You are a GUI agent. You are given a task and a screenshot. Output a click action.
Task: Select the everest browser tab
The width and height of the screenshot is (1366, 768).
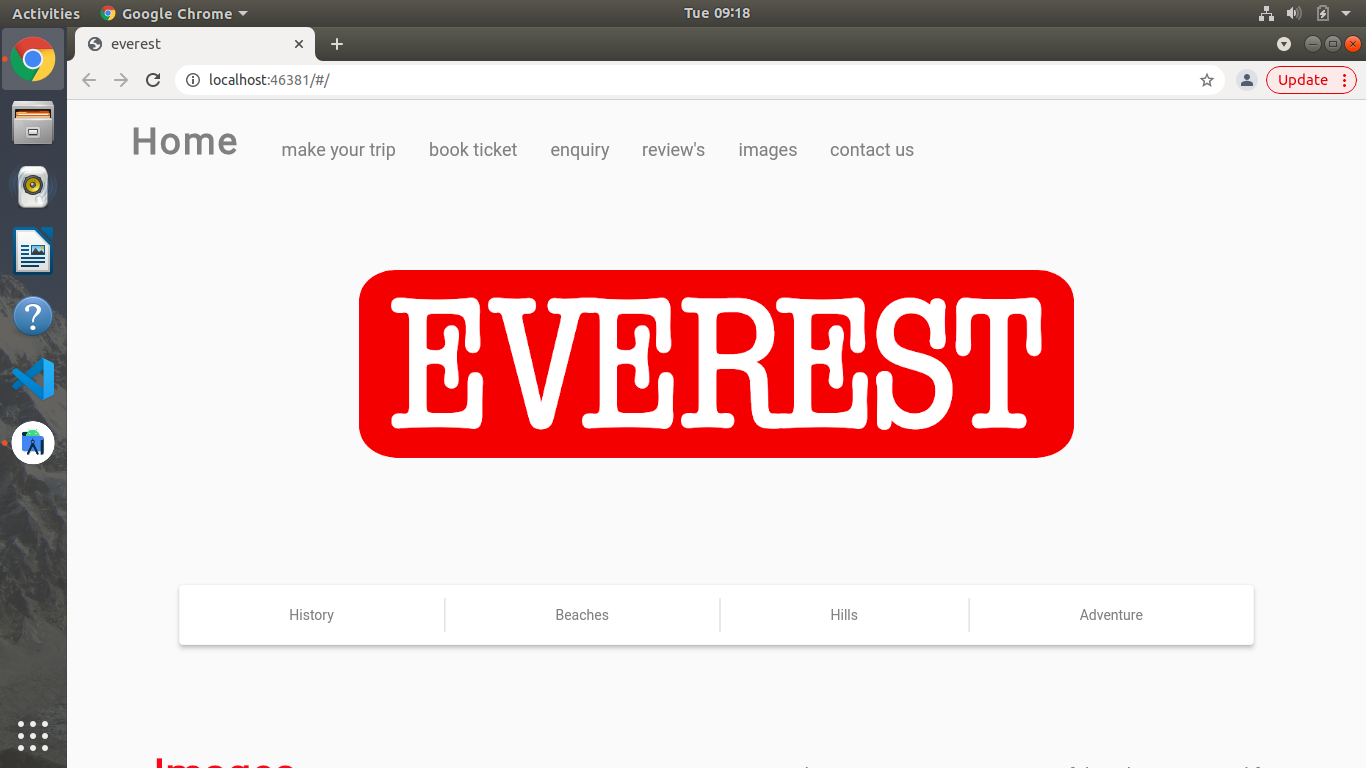195,44
